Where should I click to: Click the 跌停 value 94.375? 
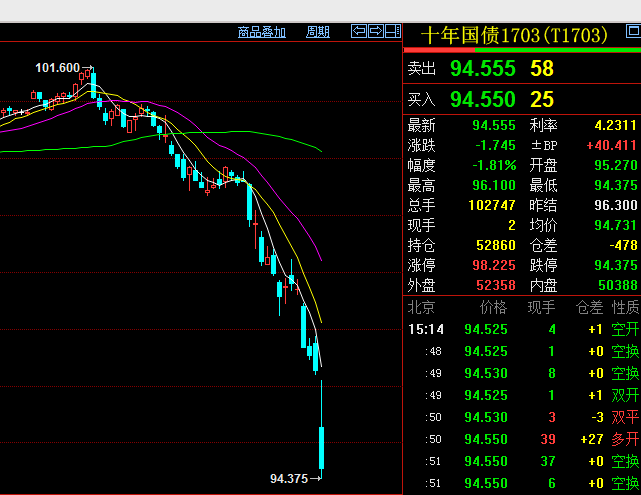tap(616, 265)
